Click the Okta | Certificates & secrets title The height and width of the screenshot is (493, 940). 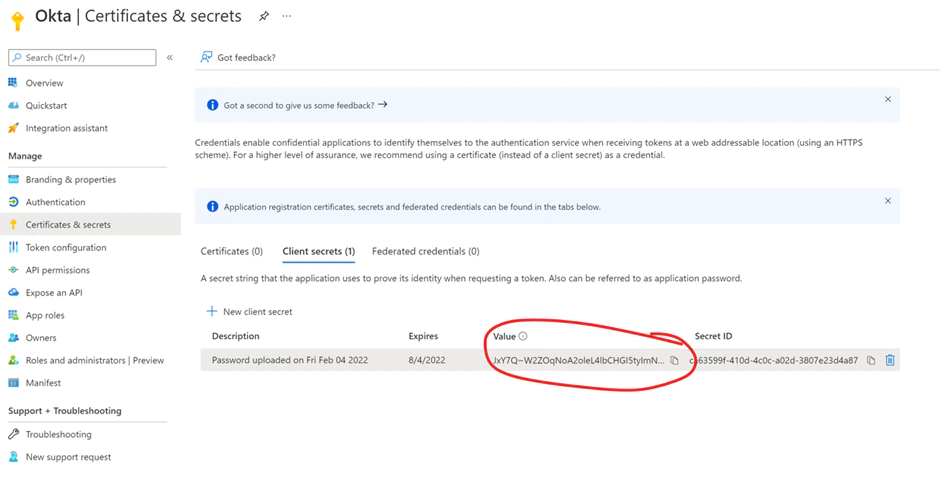(138, 16)
